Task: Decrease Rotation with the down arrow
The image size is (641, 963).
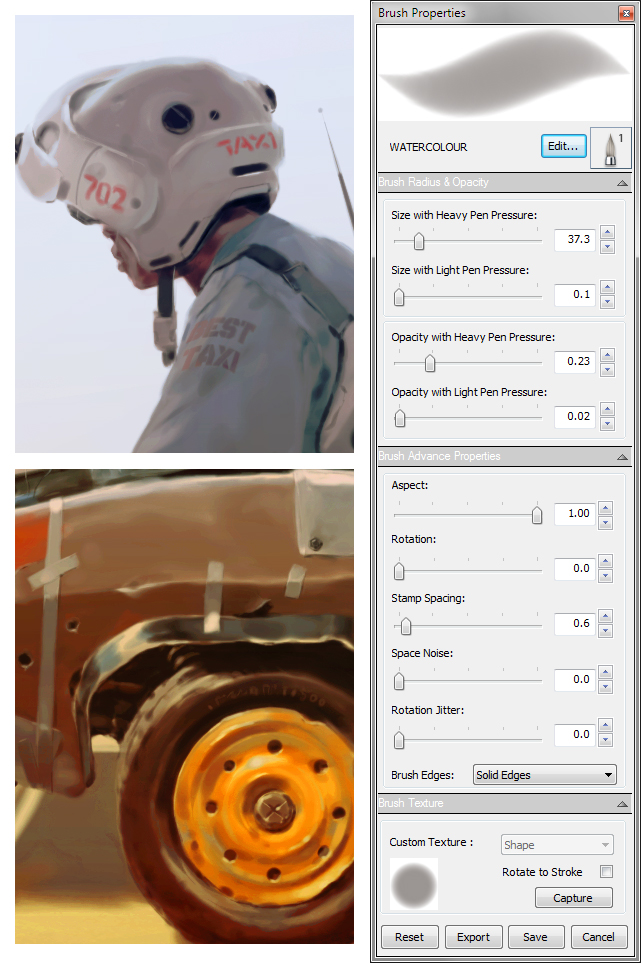Action: [x=605, y=576]
